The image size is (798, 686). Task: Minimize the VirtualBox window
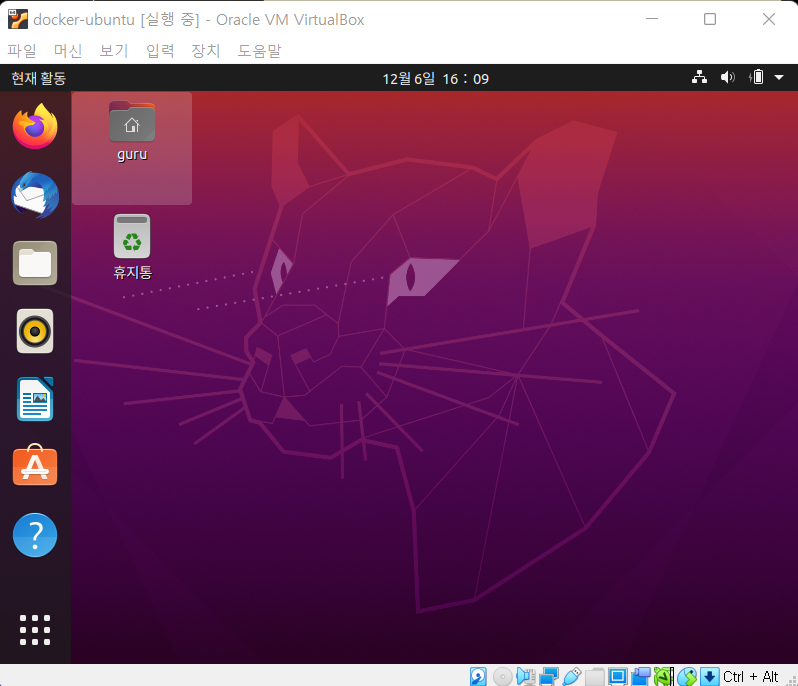(x=652, y=19)
